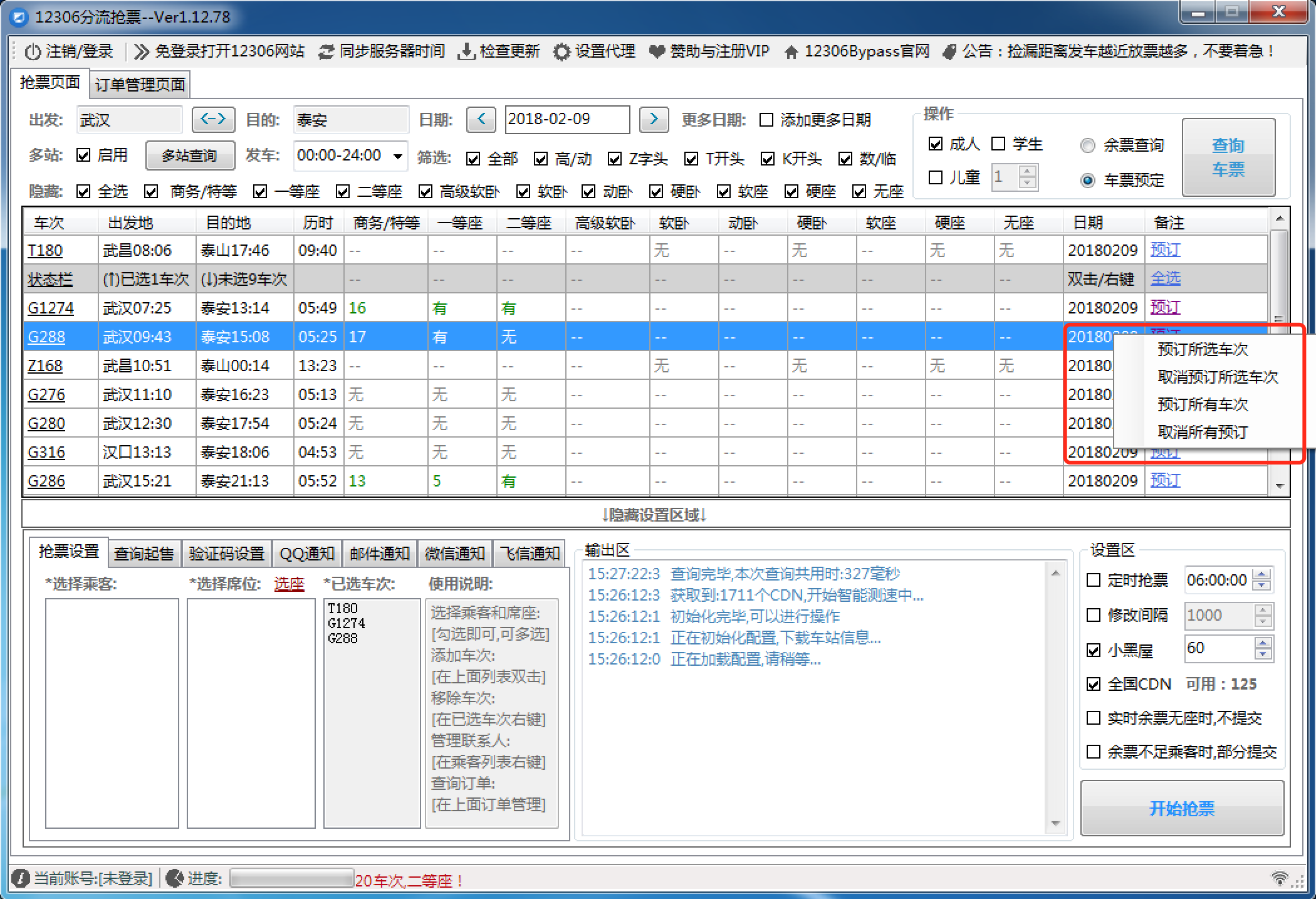Click 预订 link for G286

coord(1165,481)
